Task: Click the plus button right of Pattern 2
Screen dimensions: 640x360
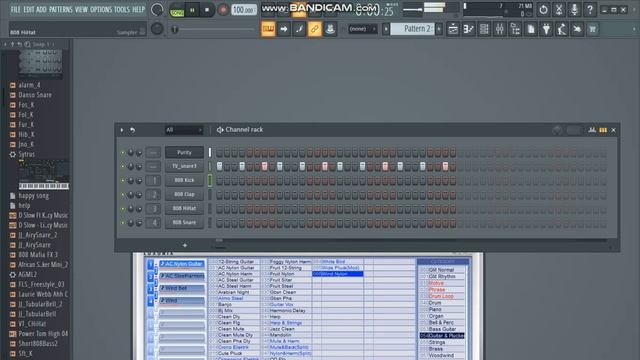Action: (x=439, y=29)
